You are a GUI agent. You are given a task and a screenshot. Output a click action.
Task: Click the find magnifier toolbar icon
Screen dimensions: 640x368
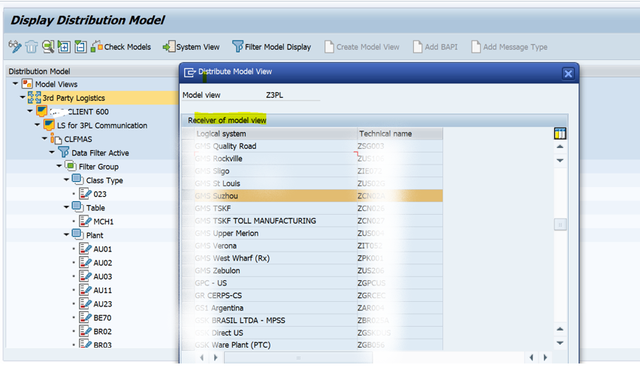coord(48,47)
